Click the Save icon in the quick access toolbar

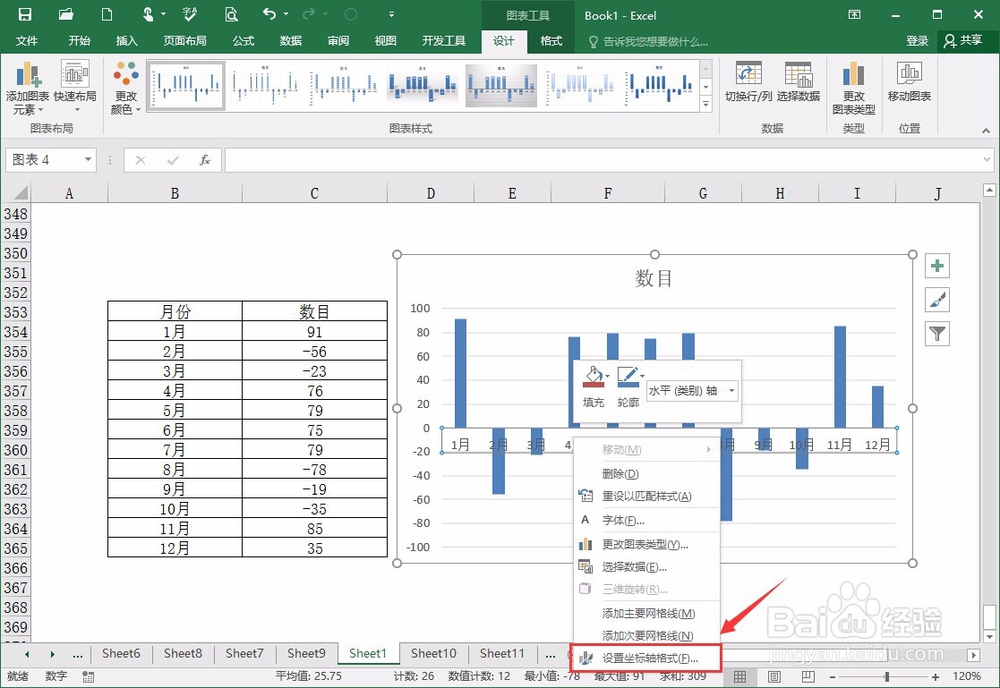click(24, 14)
